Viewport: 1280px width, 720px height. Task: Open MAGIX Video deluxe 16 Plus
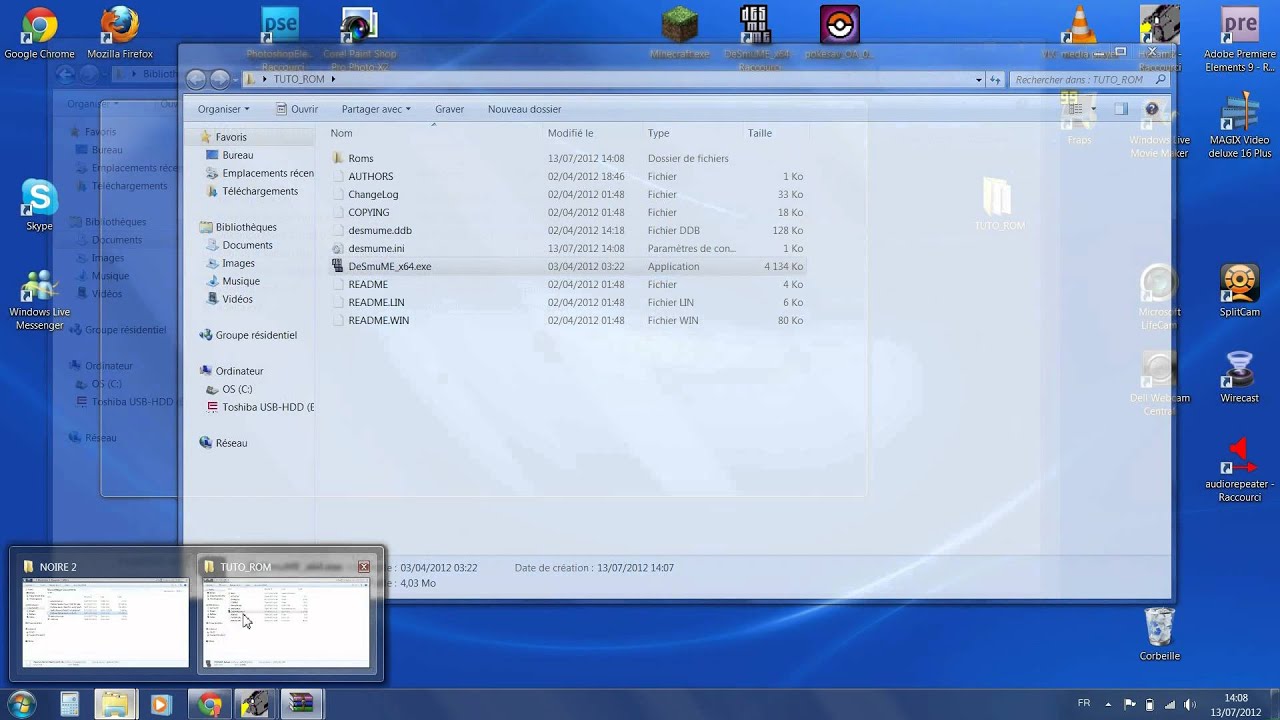click(x=1240, y=126)
